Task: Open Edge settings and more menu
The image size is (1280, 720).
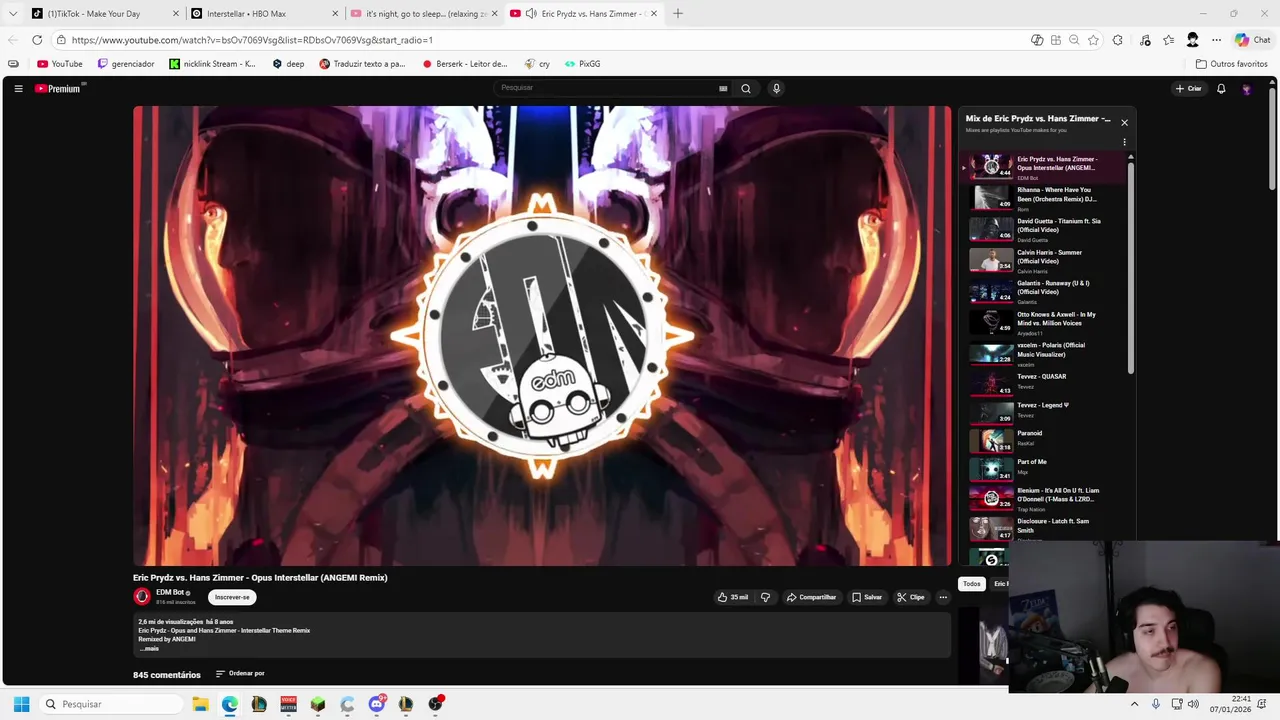Action: tap(1216, 40)
